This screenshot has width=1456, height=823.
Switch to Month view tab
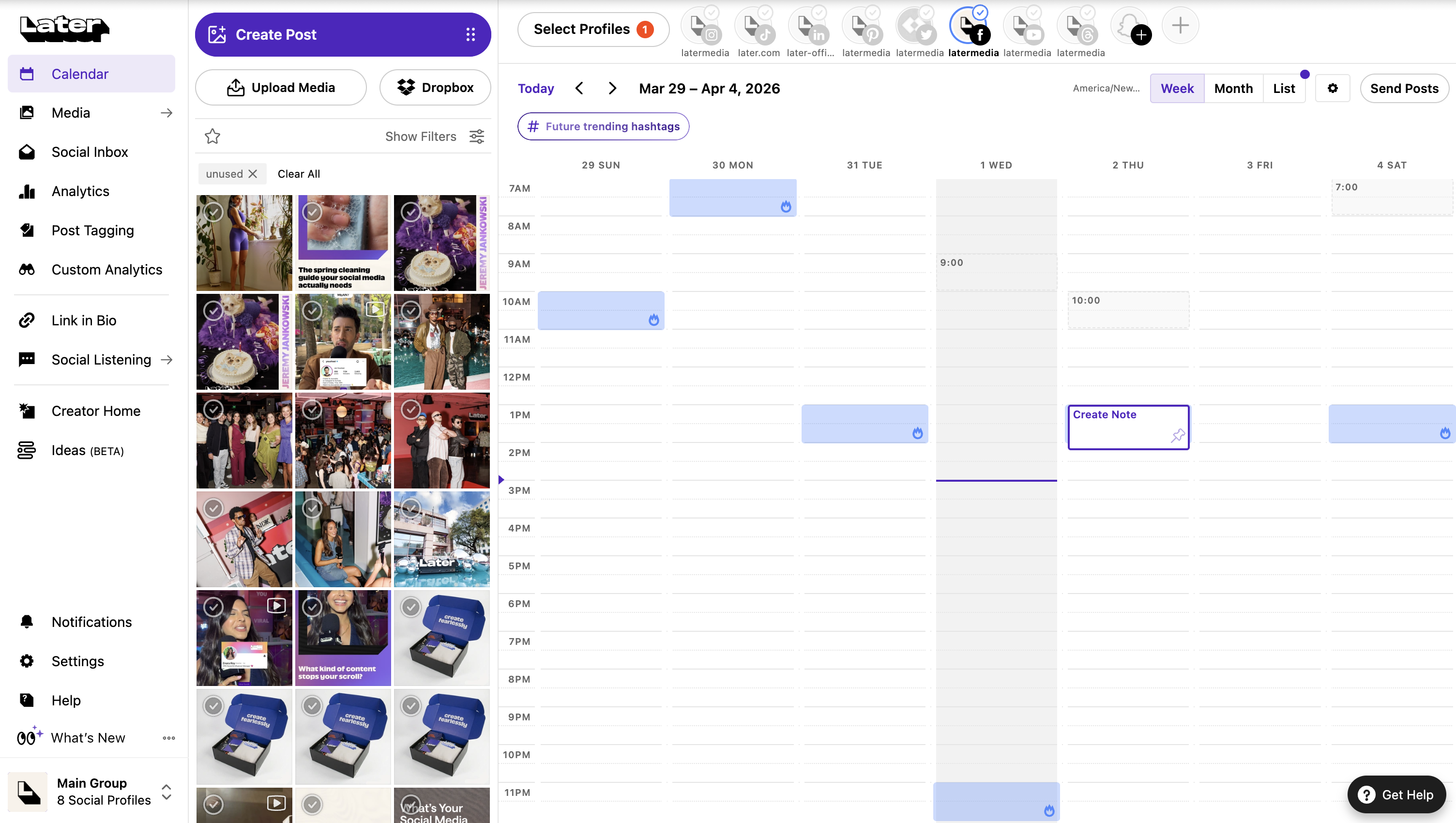point(1233,88)
